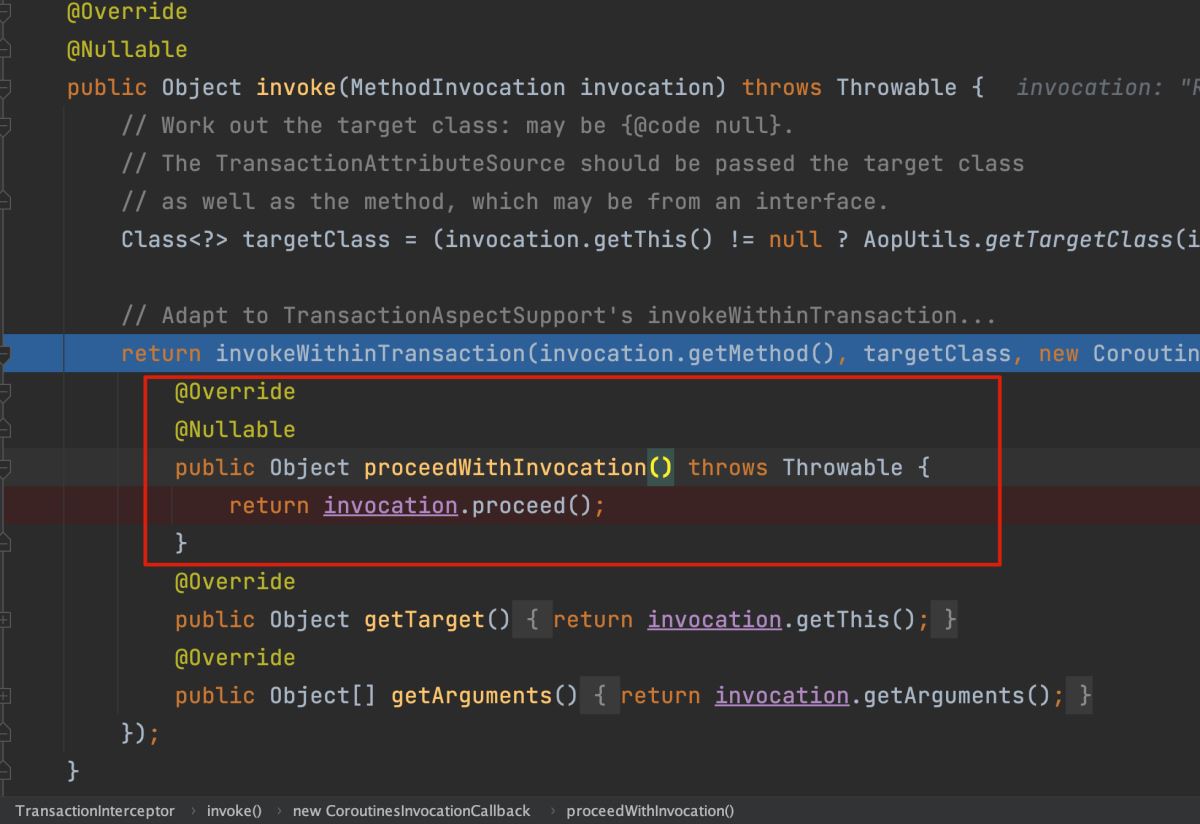Click the proceedWithInvocation method name
Viewport: 1200px width, 824px height.
(505, 468)
